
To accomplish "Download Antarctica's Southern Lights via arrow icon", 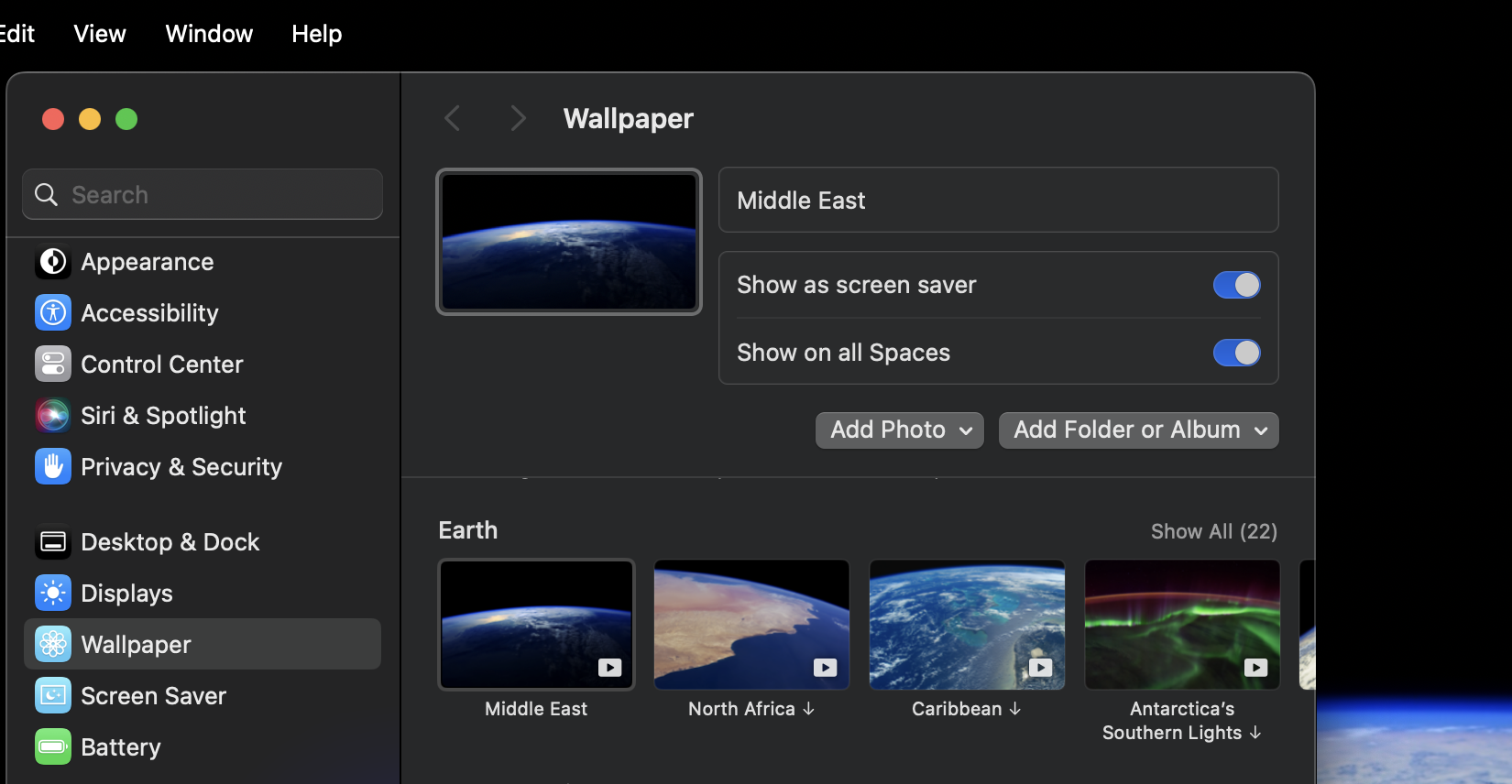I will [x=1255, y=733].
